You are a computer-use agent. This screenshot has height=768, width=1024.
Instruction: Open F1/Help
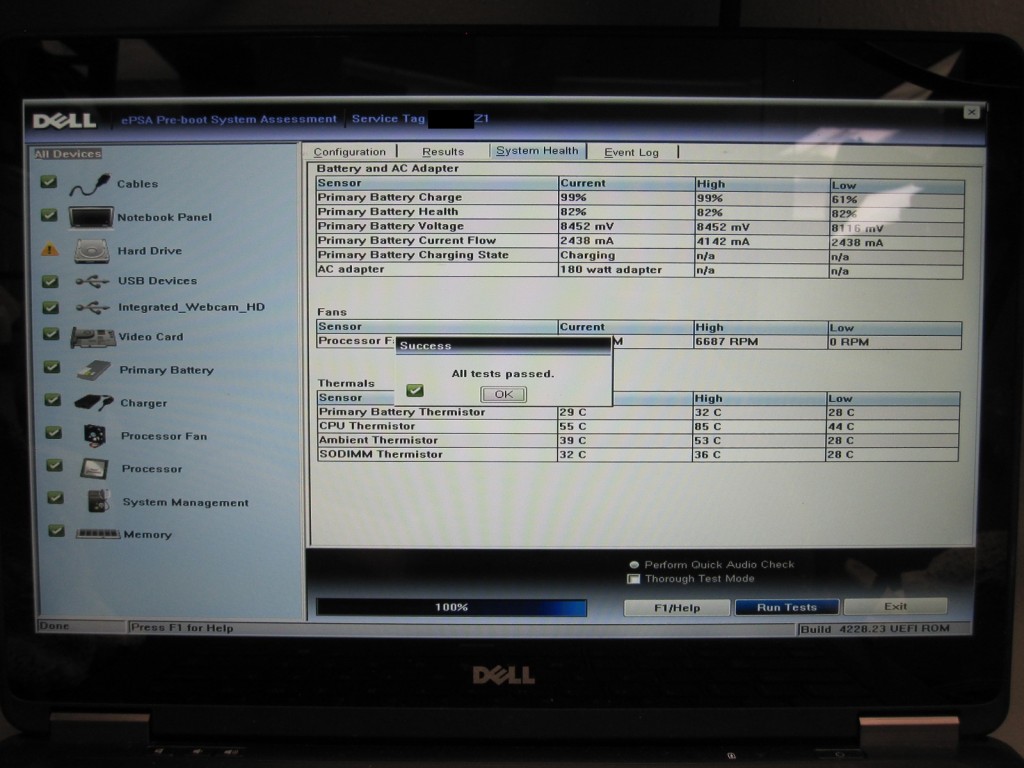(677, 608)
